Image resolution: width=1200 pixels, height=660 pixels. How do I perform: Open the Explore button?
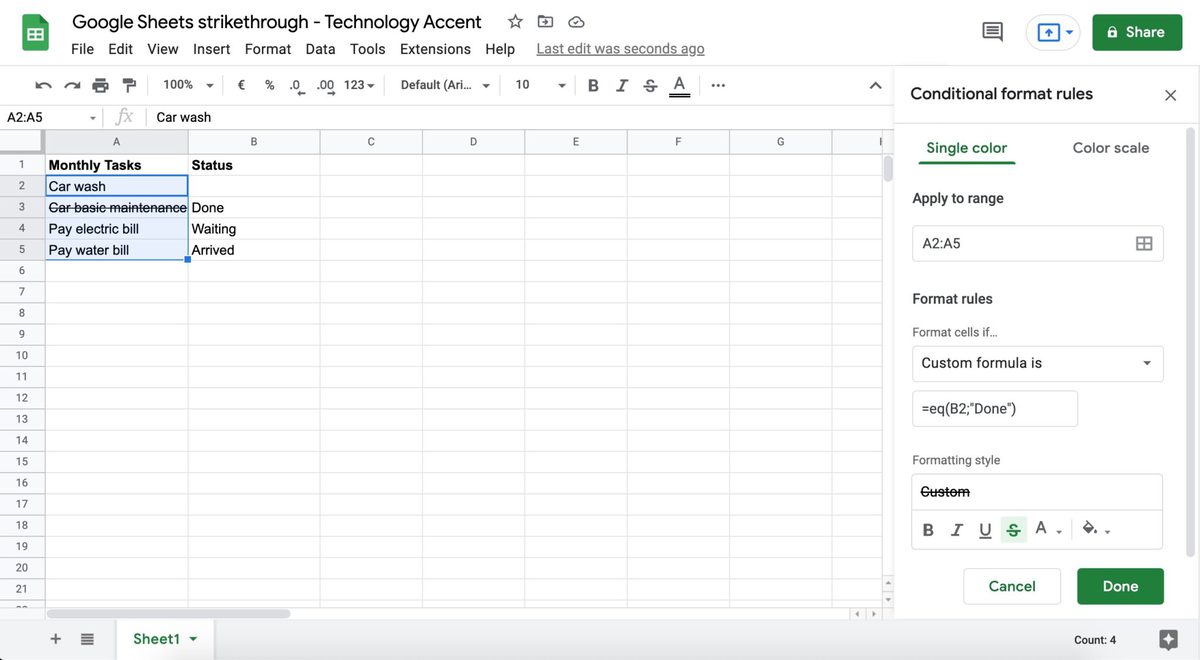click(x=1168, y=640)
